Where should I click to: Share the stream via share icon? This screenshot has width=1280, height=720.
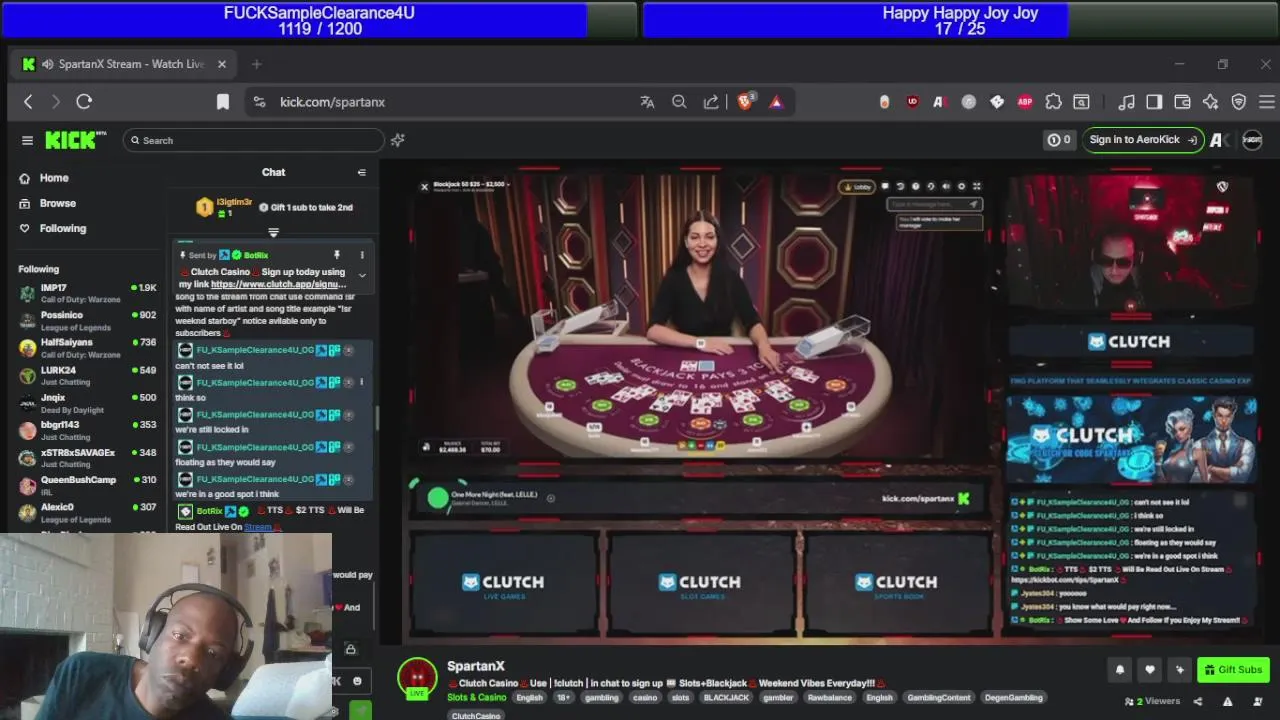click(1198, 701)
